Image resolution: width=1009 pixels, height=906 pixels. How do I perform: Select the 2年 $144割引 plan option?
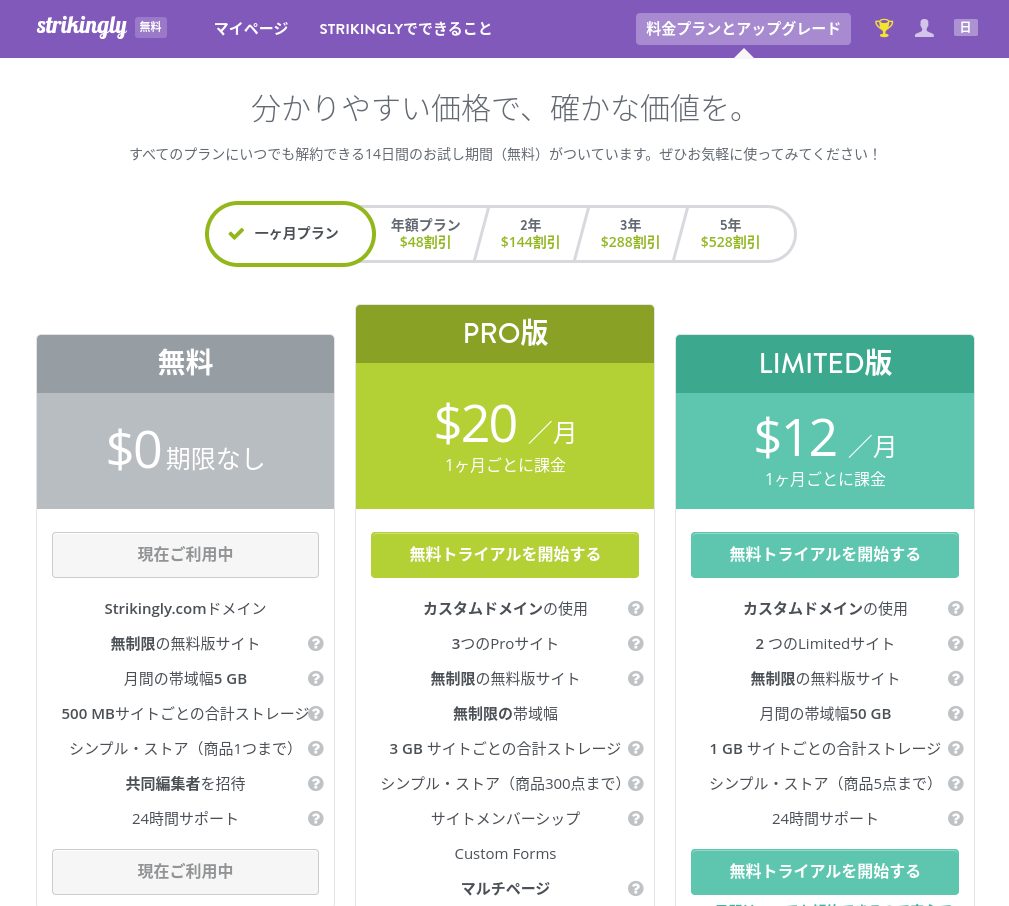pyautogui.click(x=530, y=234)
